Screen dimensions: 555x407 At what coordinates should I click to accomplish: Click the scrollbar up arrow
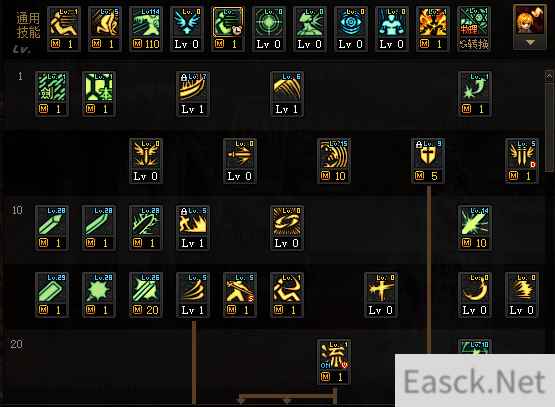click(549, 76)
